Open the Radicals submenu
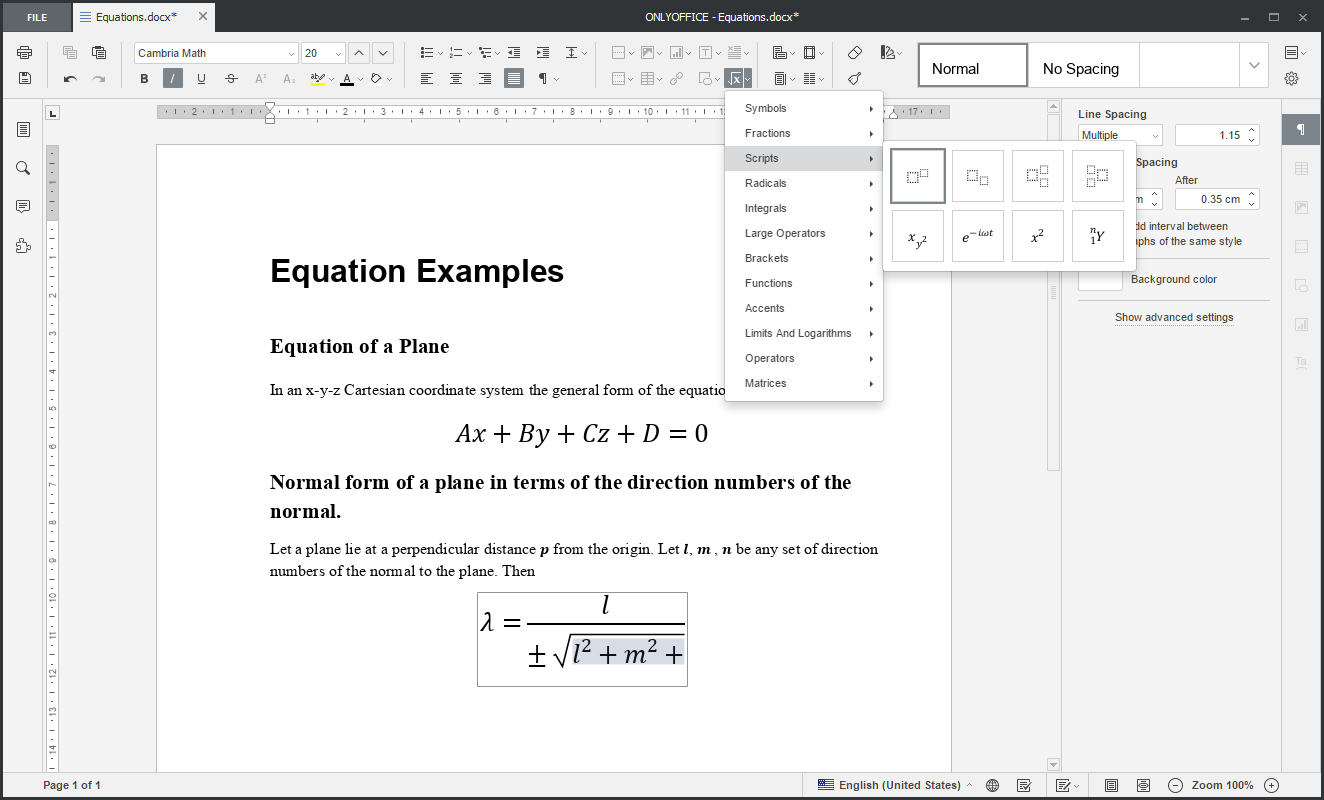The width and height of the screenshot is (1324, 800). coord(804,183)
